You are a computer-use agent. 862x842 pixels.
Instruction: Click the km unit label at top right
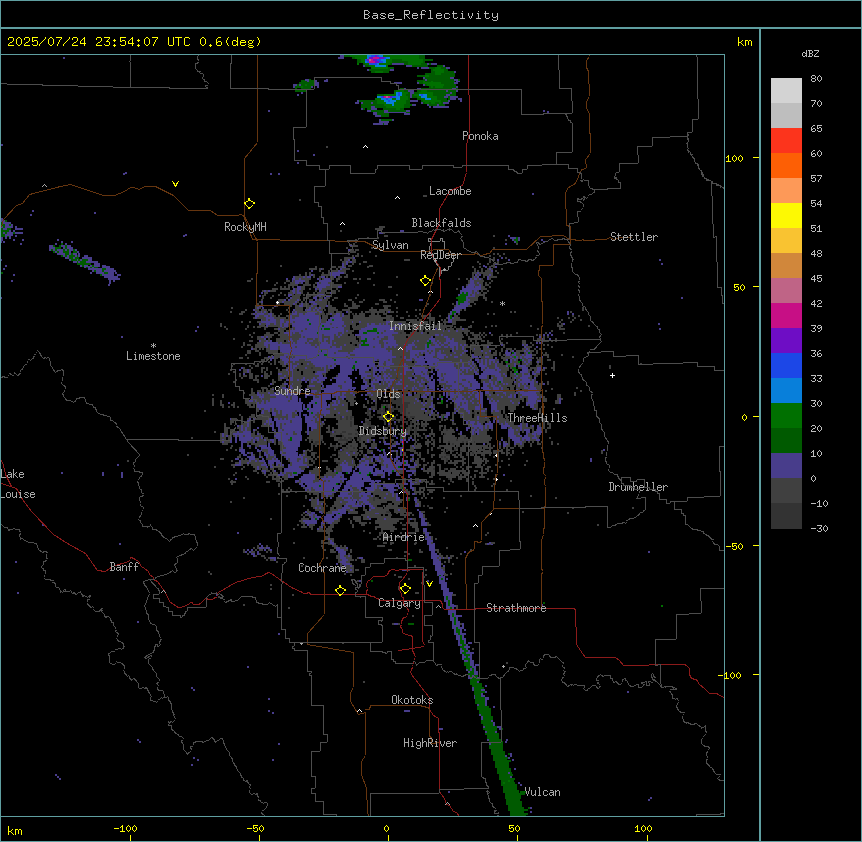click(744, 42)
